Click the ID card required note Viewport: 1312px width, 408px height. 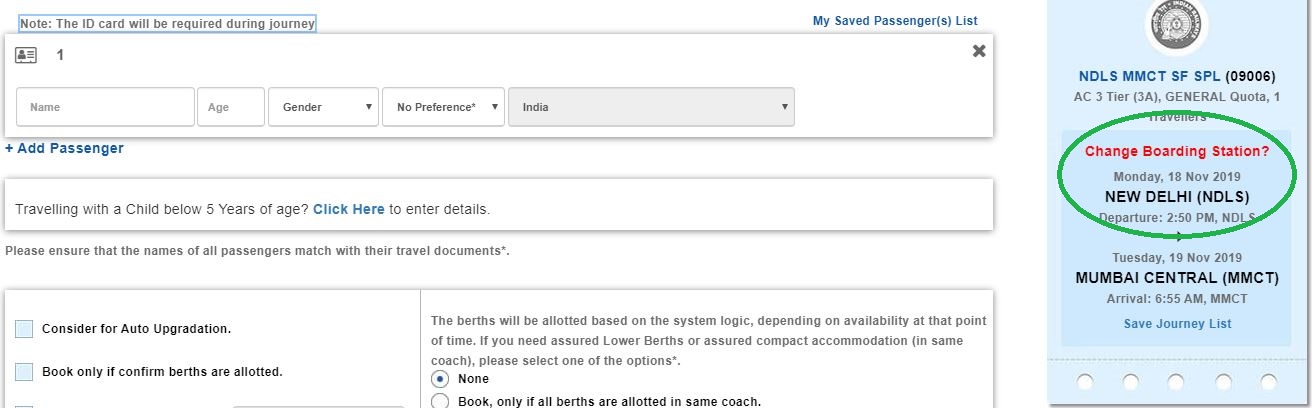click(160, 23)
